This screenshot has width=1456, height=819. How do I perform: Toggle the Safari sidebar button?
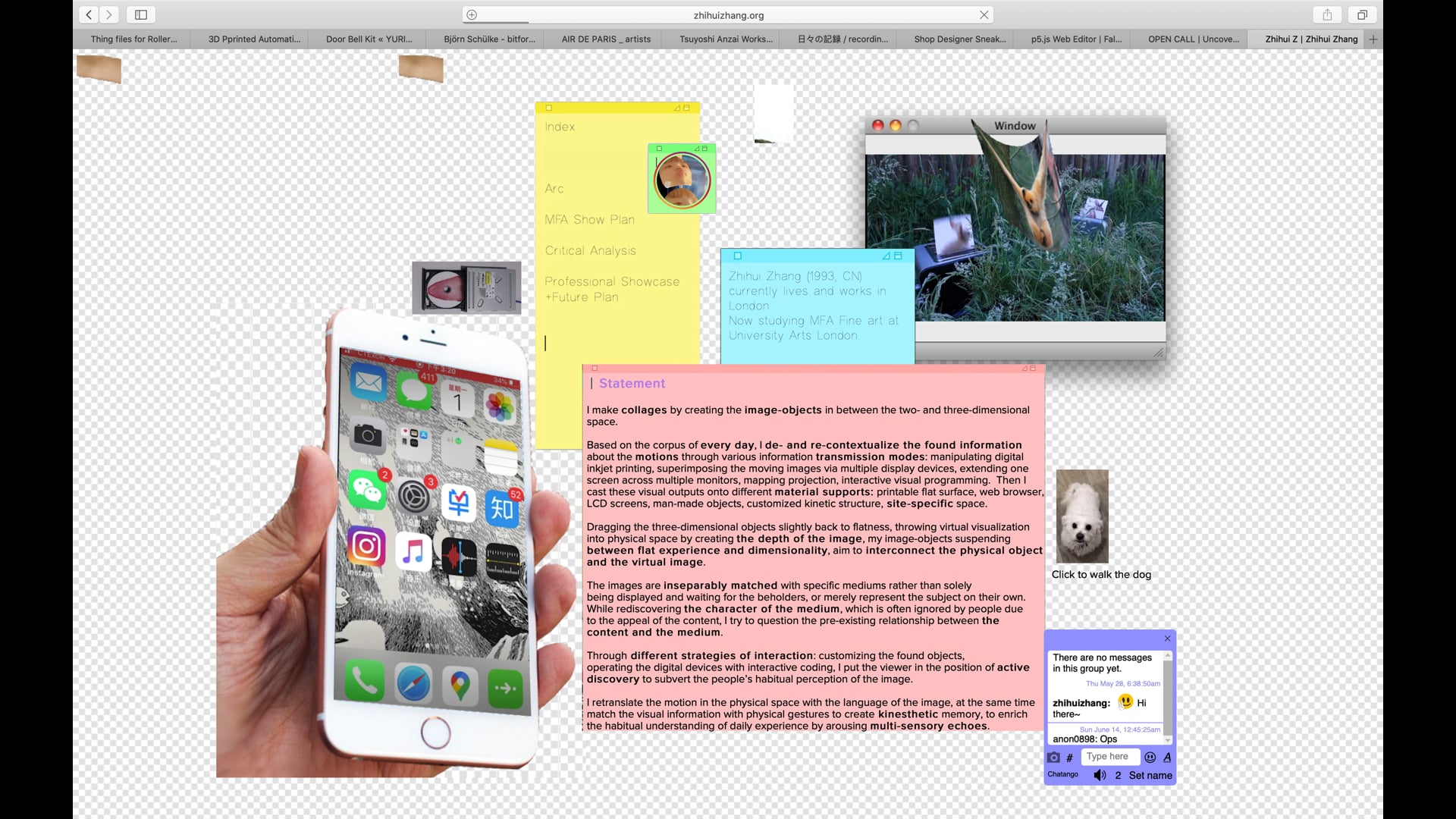141,14
